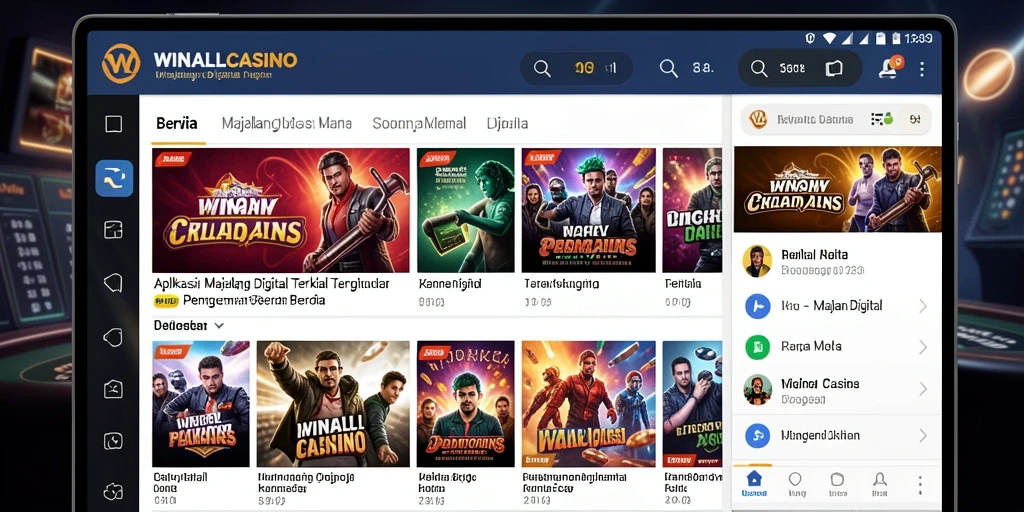1024x512 pixels.
Task: Click green icon beside Rama Mota
Action: click(758, 346)
